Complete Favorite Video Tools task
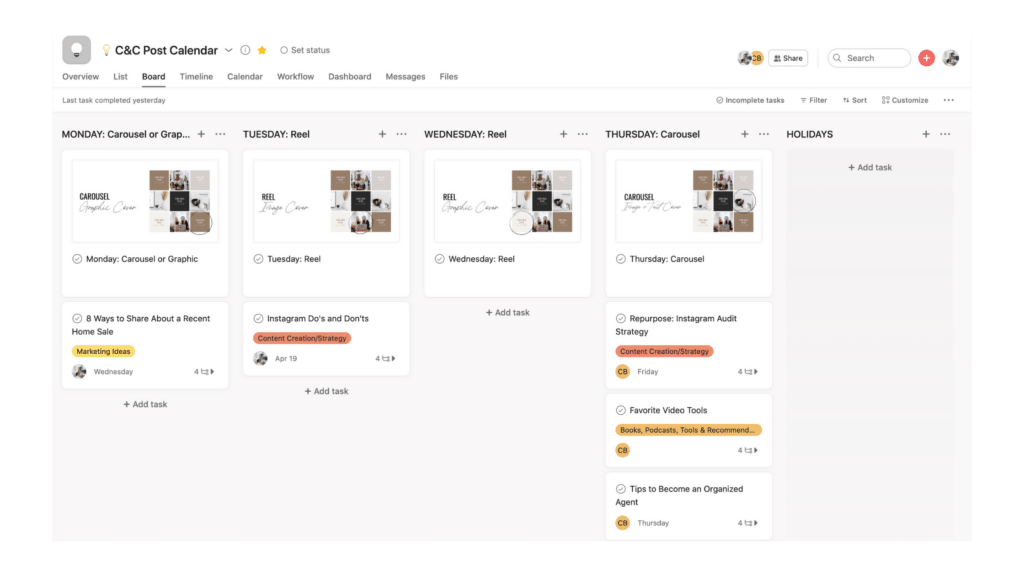 tap(620, 411)
